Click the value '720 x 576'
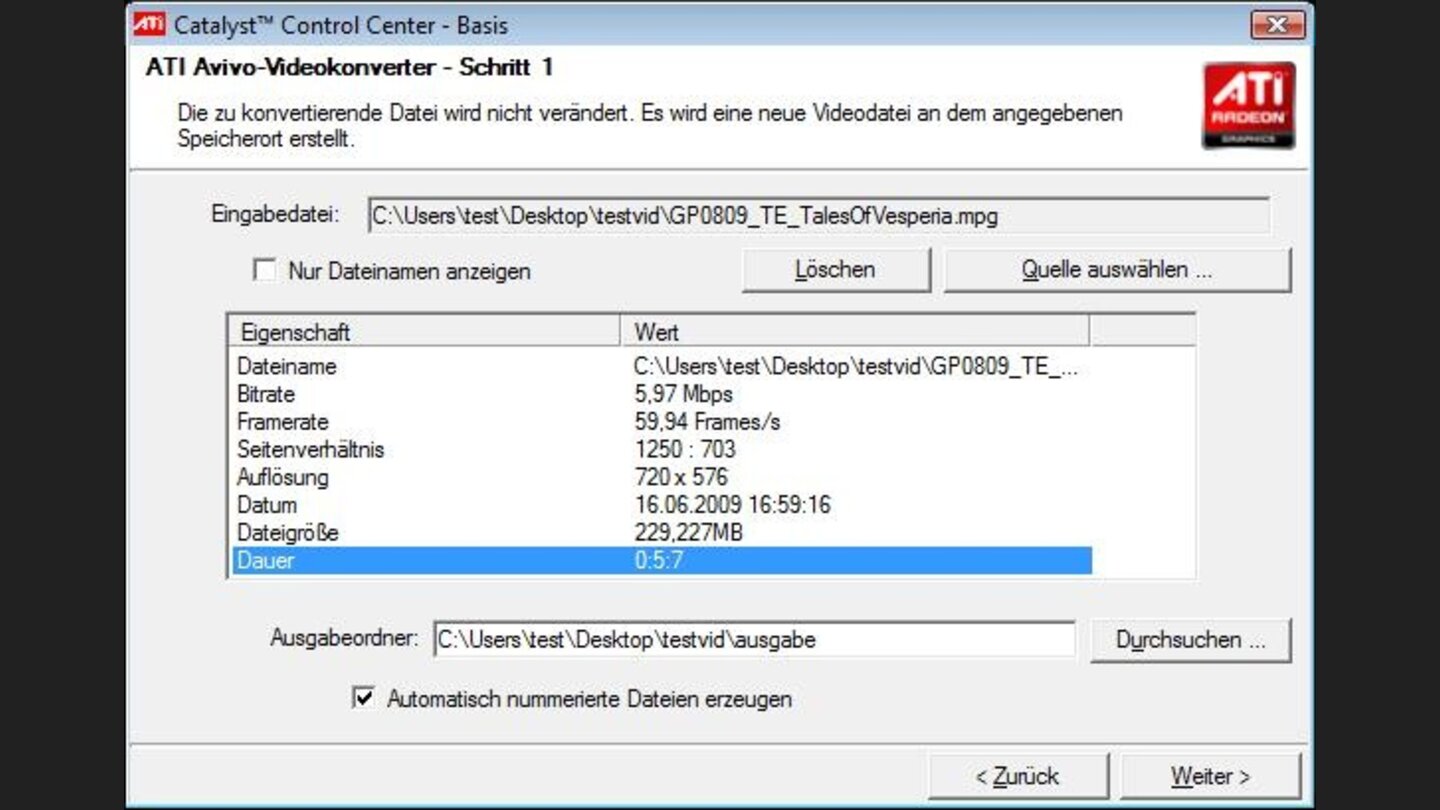Screen dimensions: 1440x810 [681, 477]
